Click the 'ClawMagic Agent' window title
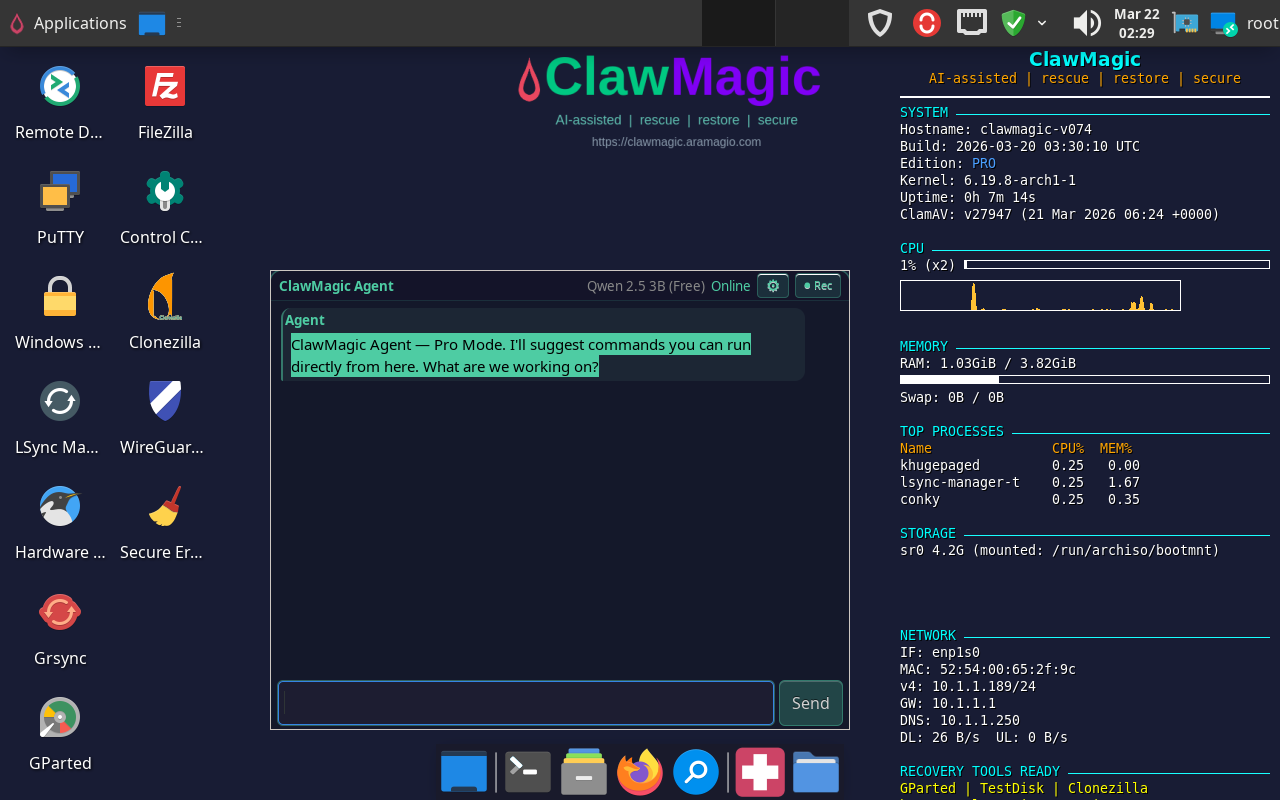Image resolution: width=1280 pixels, height=800 pixels. click(336, 286)
